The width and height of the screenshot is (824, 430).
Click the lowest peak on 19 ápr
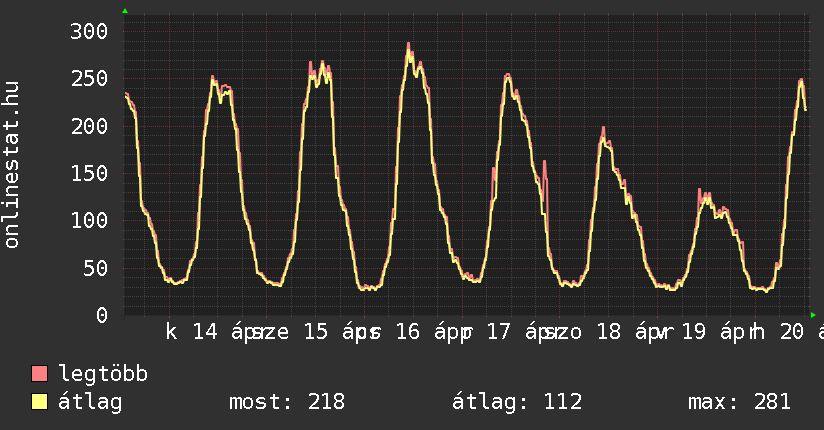tap(703, 190)
